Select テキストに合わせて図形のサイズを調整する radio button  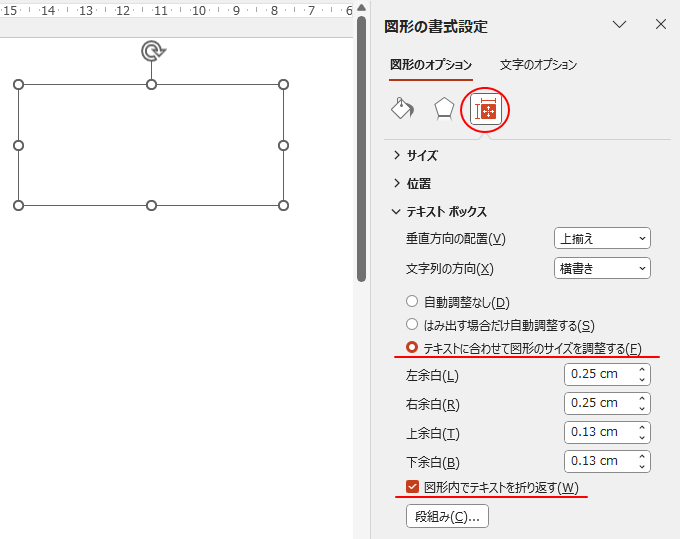pyautogui.click(x=412, y=347)
